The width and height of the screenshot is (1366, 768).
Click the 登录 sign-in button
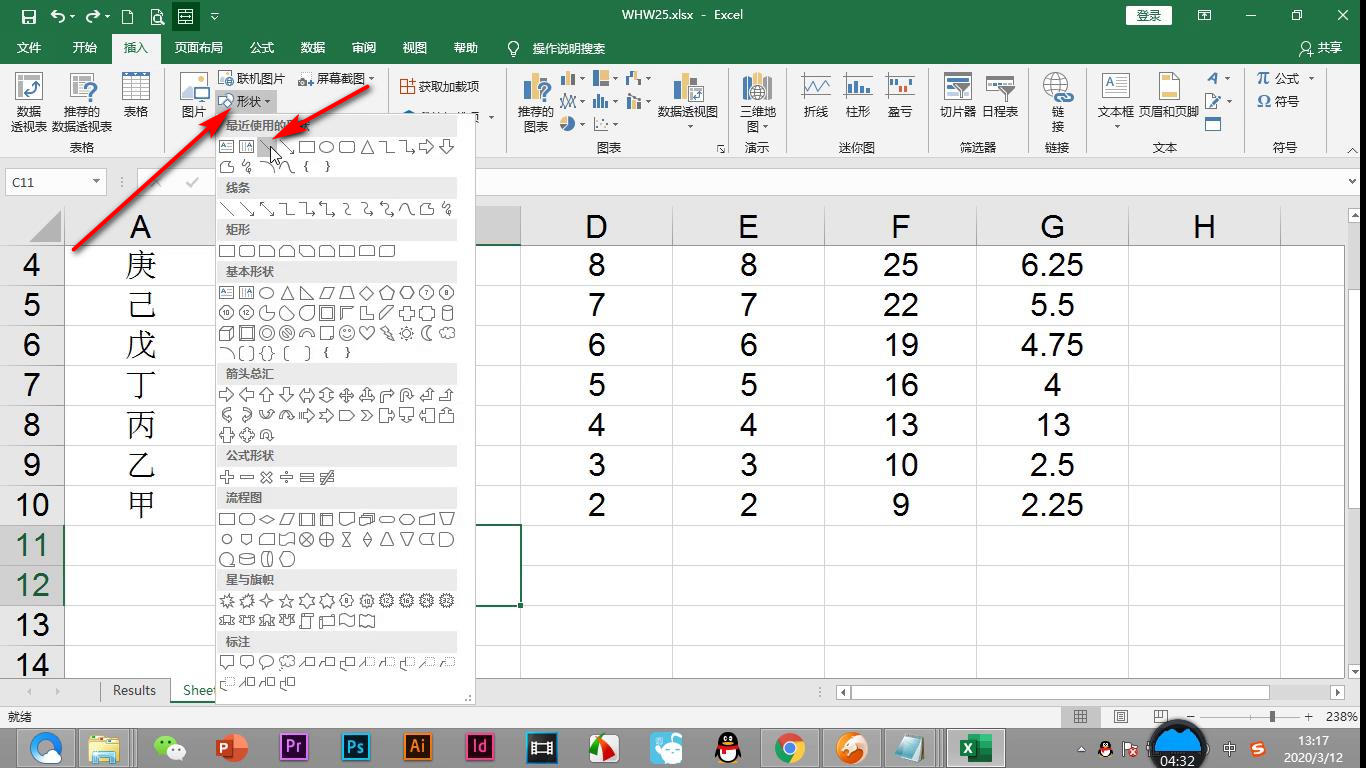point(1149,15)
